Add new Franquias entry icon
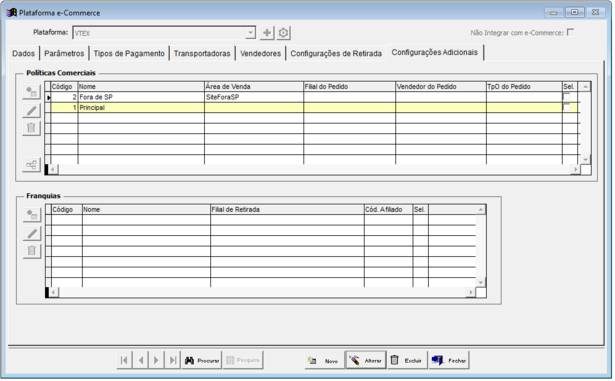The image size is (615, 381). (31, 215)
